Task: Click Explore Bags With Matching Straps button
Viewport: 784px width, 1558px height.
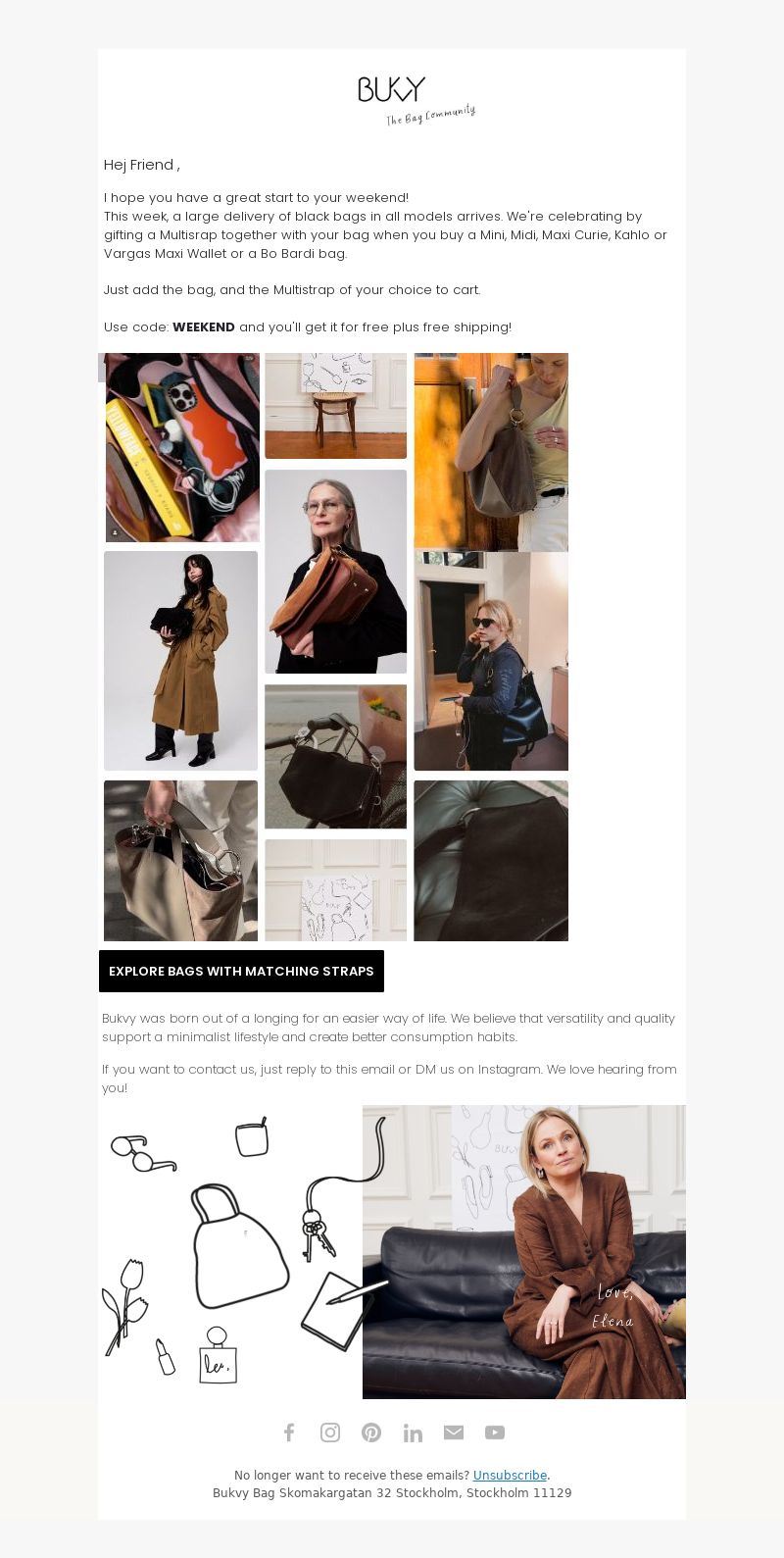Action: pyautogui.click(x=241, y=971)
